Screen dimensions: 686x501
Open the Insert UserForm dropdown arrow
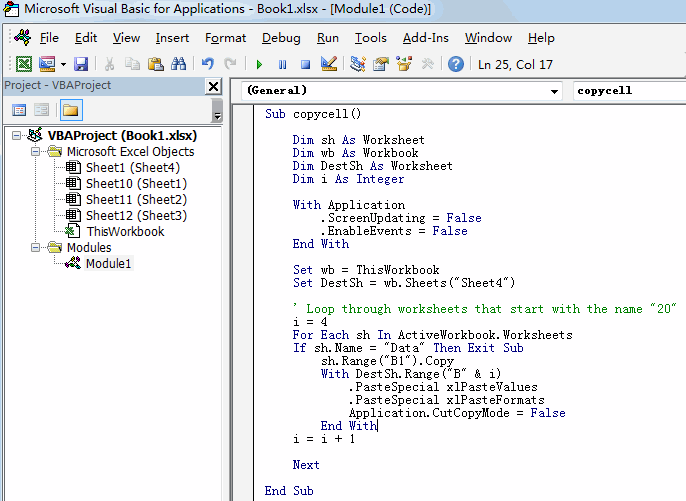pyautogui.click(x=63, y=65)
